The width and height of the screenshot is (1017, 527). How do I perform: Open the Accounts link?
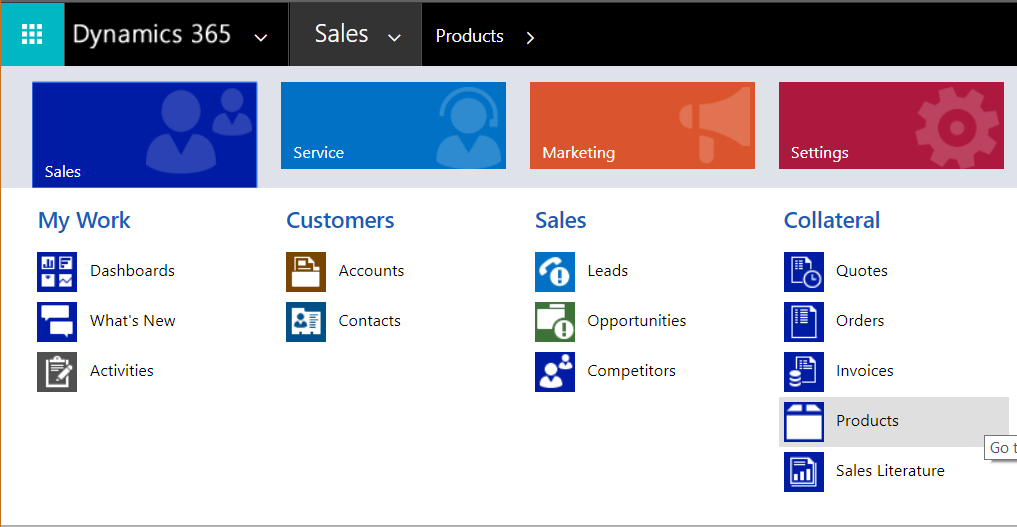point(371,270)
